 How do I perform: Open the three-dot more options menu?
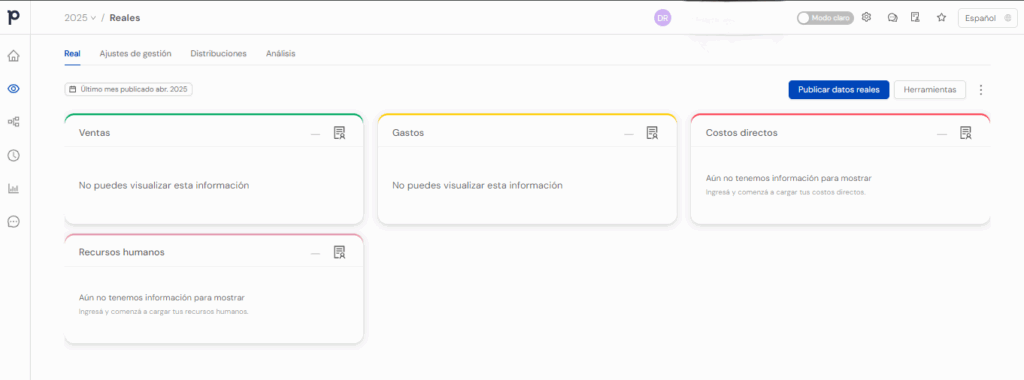[x=981, y=90]
